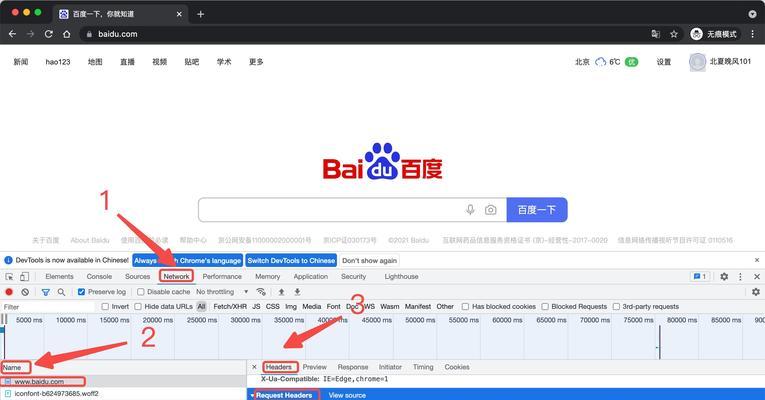The height and width of the screenshot is (400, 765).
Task: Open DevTools more options dots
Action: (740, 277)
